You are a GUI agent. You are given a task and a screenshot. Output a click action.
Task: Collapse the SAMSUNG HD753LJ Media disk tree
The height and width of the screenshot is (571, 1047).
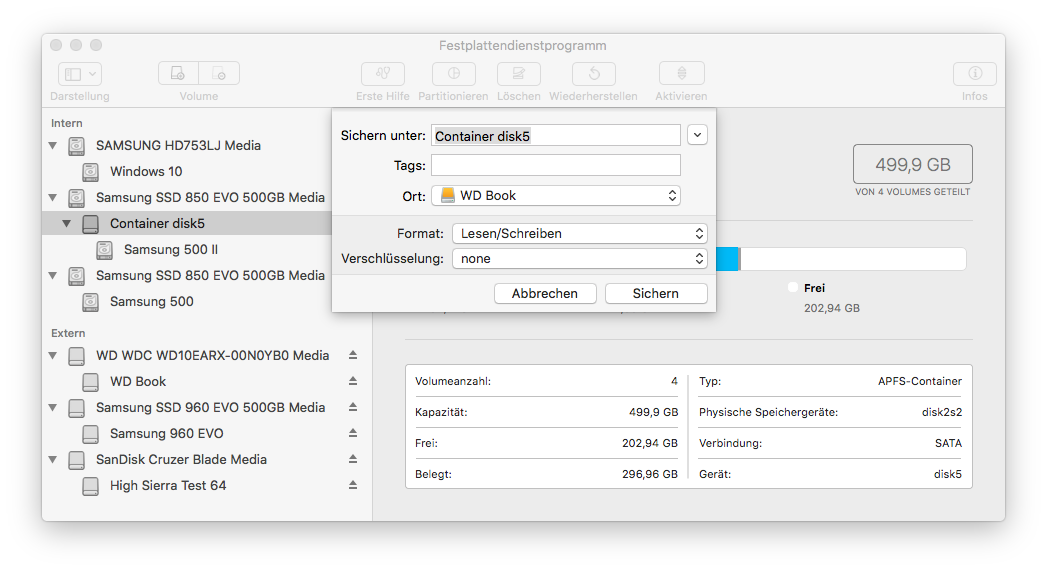point(53,146)
